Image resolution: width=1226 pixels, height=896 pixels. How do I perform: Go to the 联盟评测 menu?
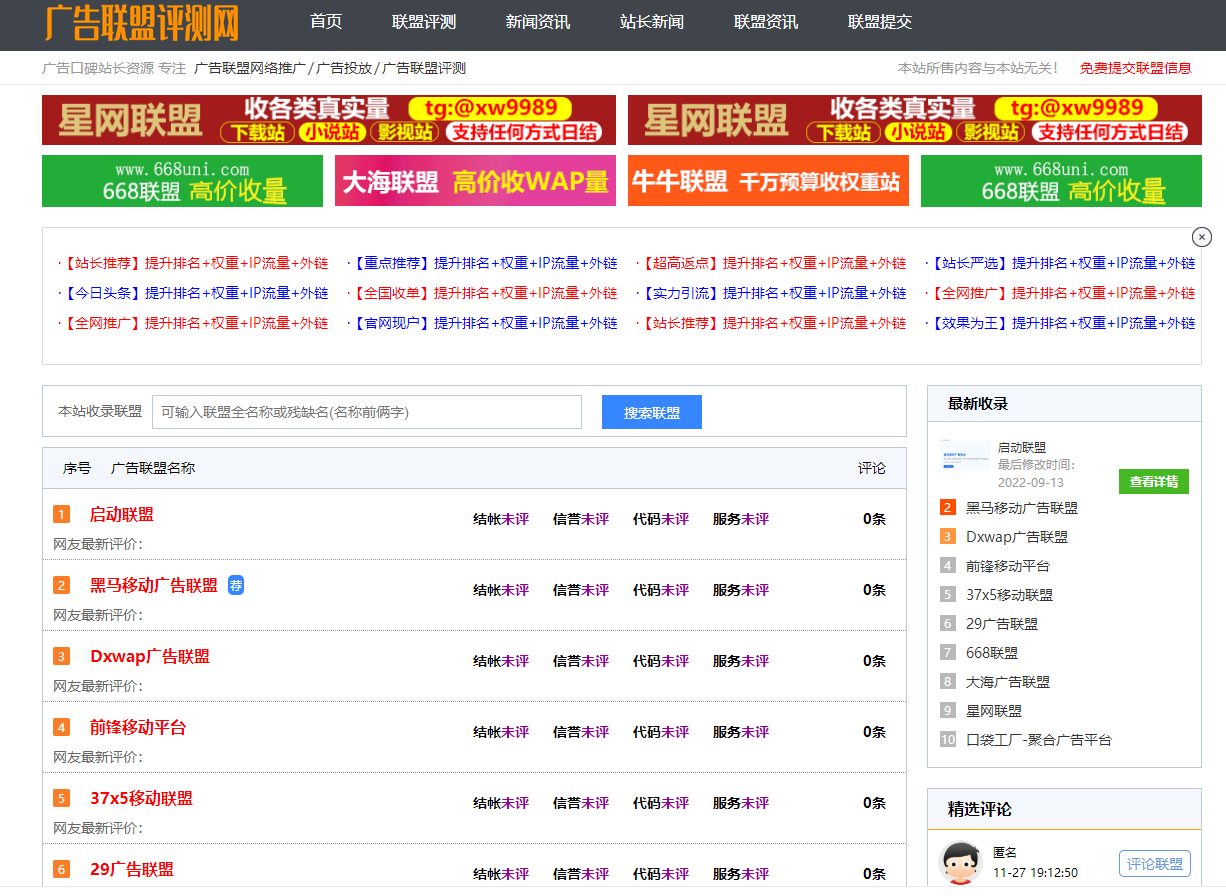tap(424, 22)
